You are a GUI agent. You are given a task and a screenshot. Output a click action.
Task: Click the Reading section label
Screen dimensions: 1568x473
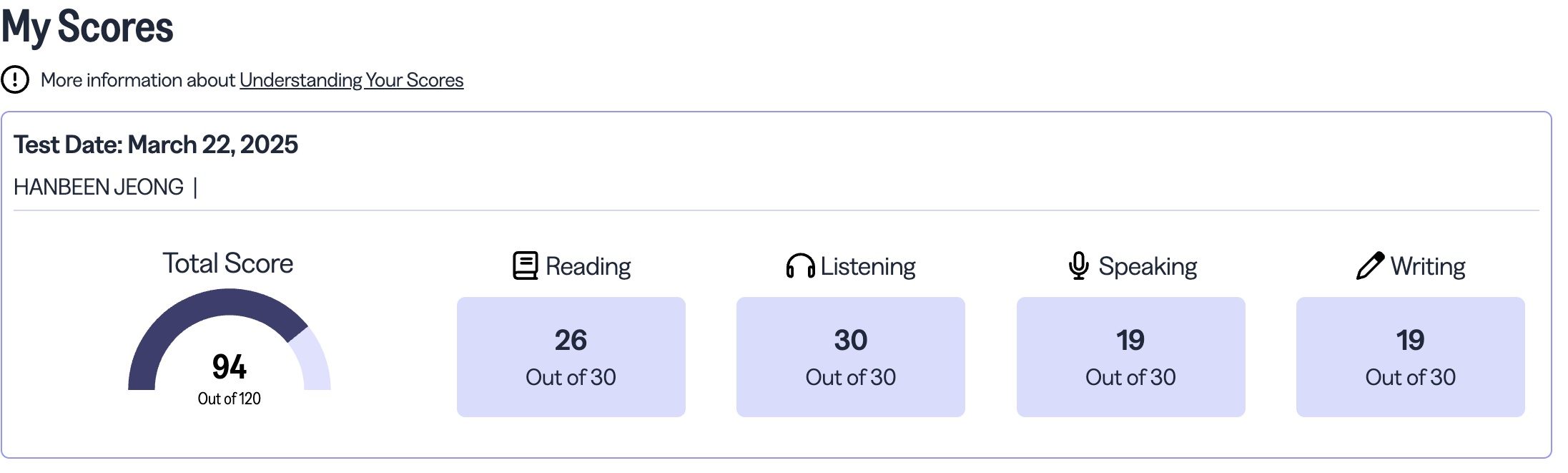(x=588, y=266)
